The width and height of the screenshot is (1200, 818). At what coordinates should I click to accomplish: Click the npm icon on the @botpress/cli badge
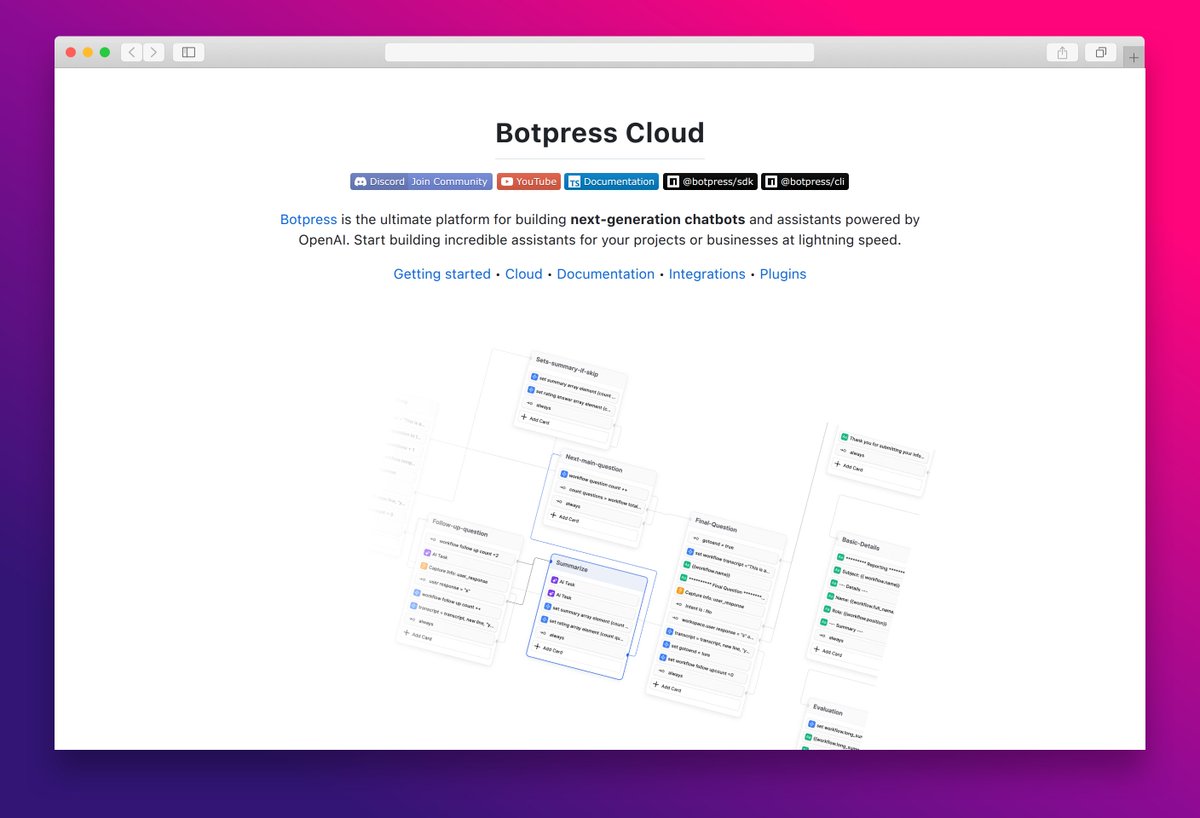[770, 181]
